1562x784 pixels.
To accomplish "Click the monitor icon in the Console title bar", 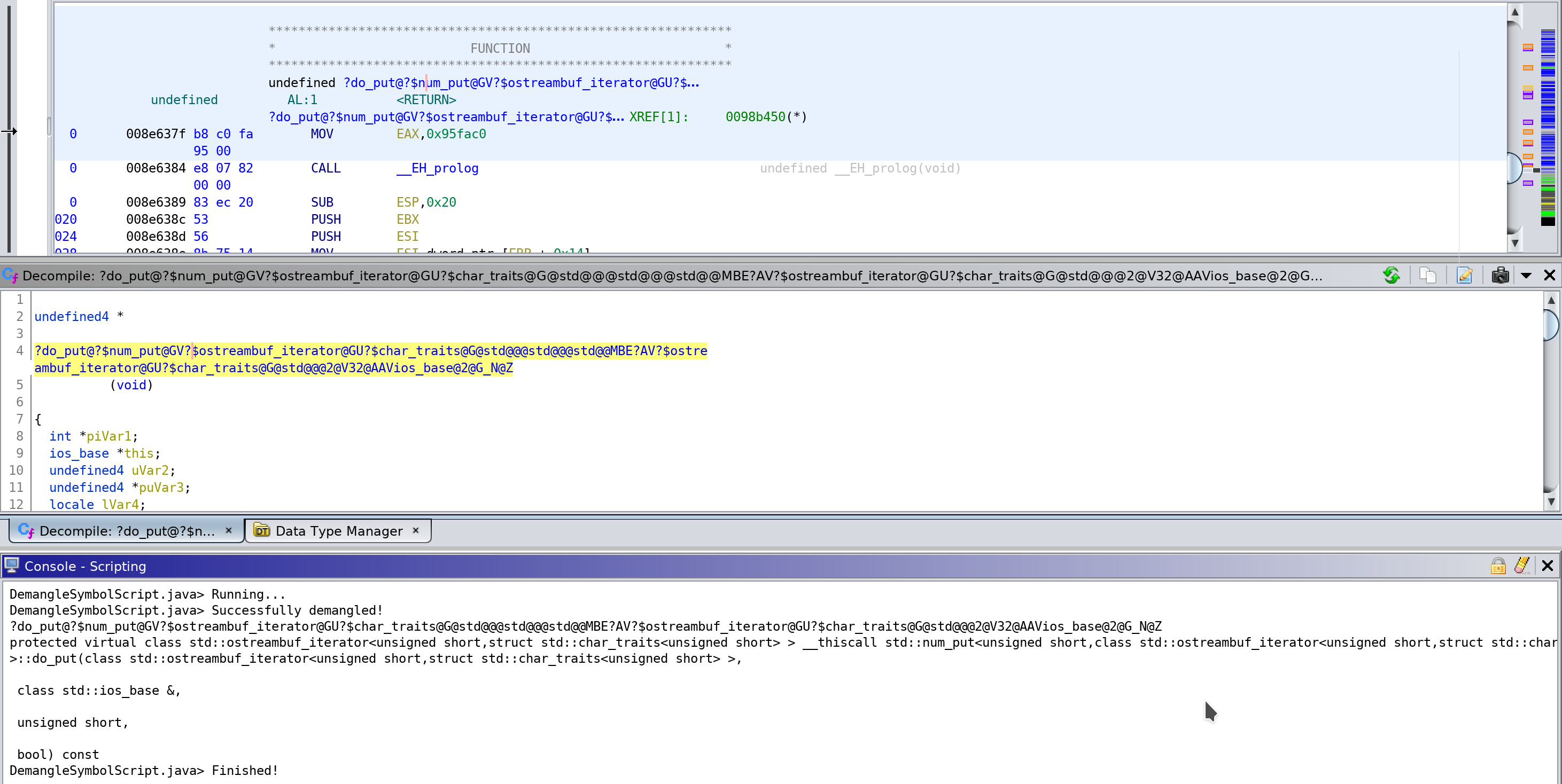I will (x=12, y=565).
